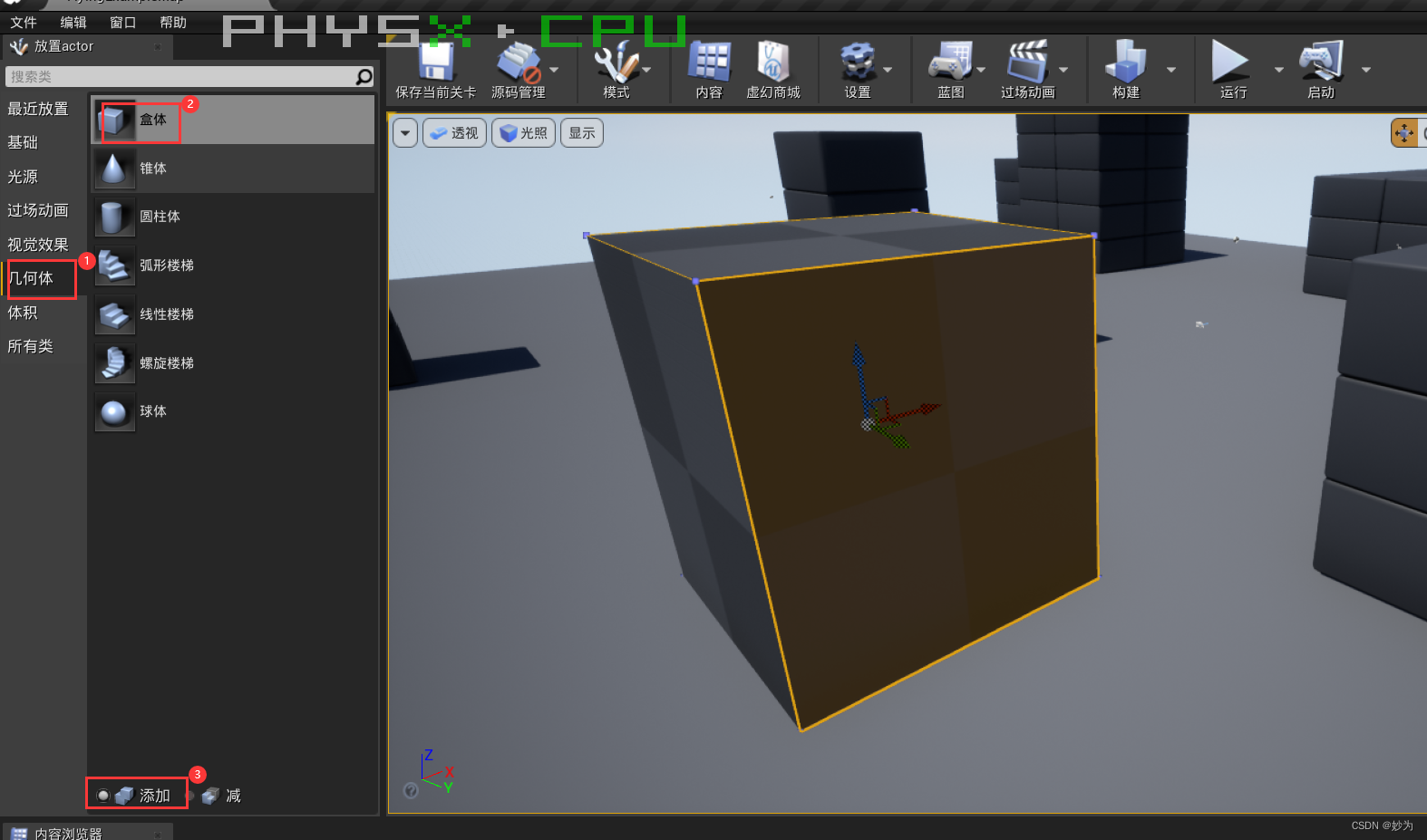Open the Perspective (透视) viewport button
The height and width of the screenshot is (840, 1427).
click(455, 133)
